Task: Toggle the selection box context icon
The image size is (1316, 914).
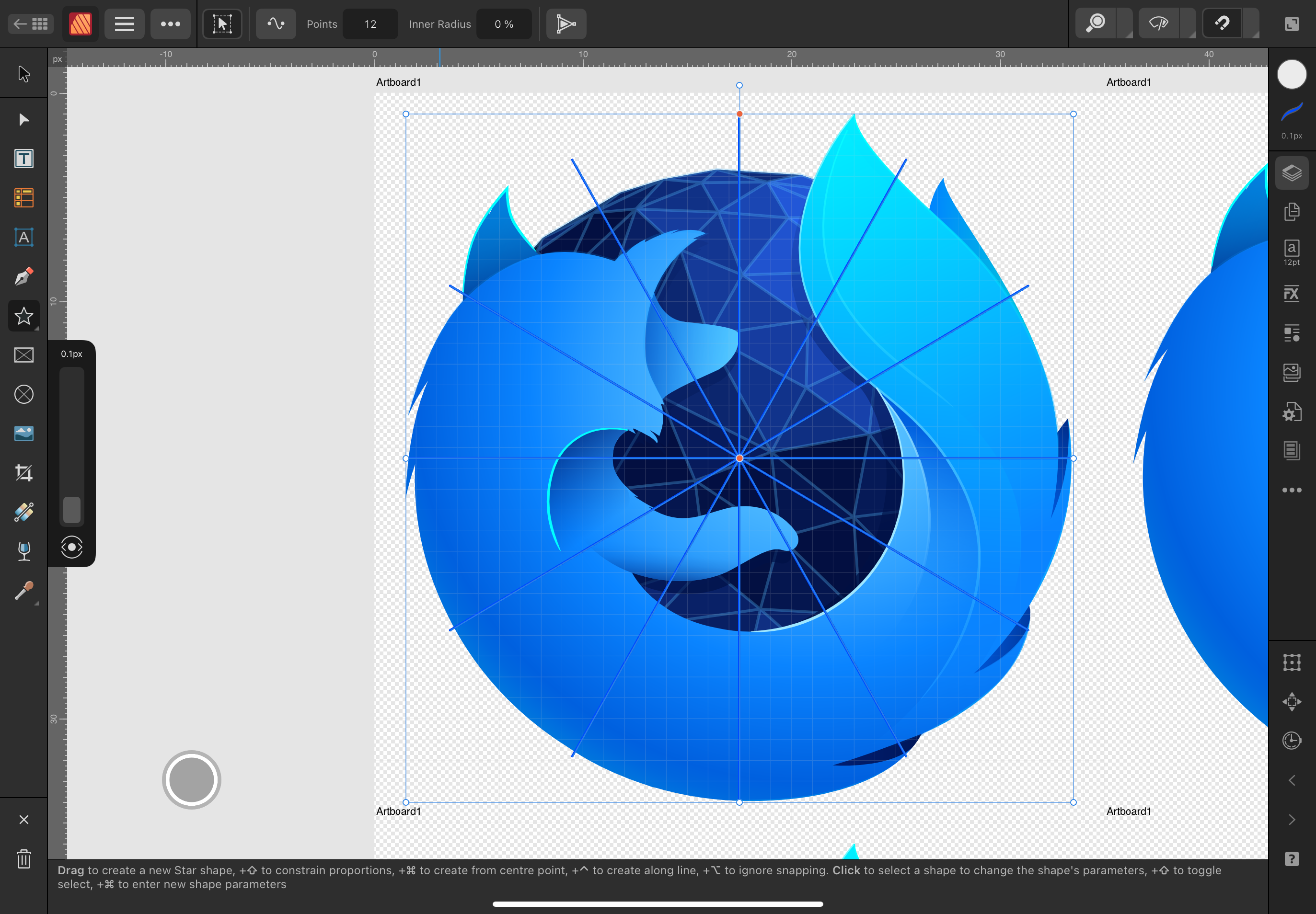Action: click(222, 24)
